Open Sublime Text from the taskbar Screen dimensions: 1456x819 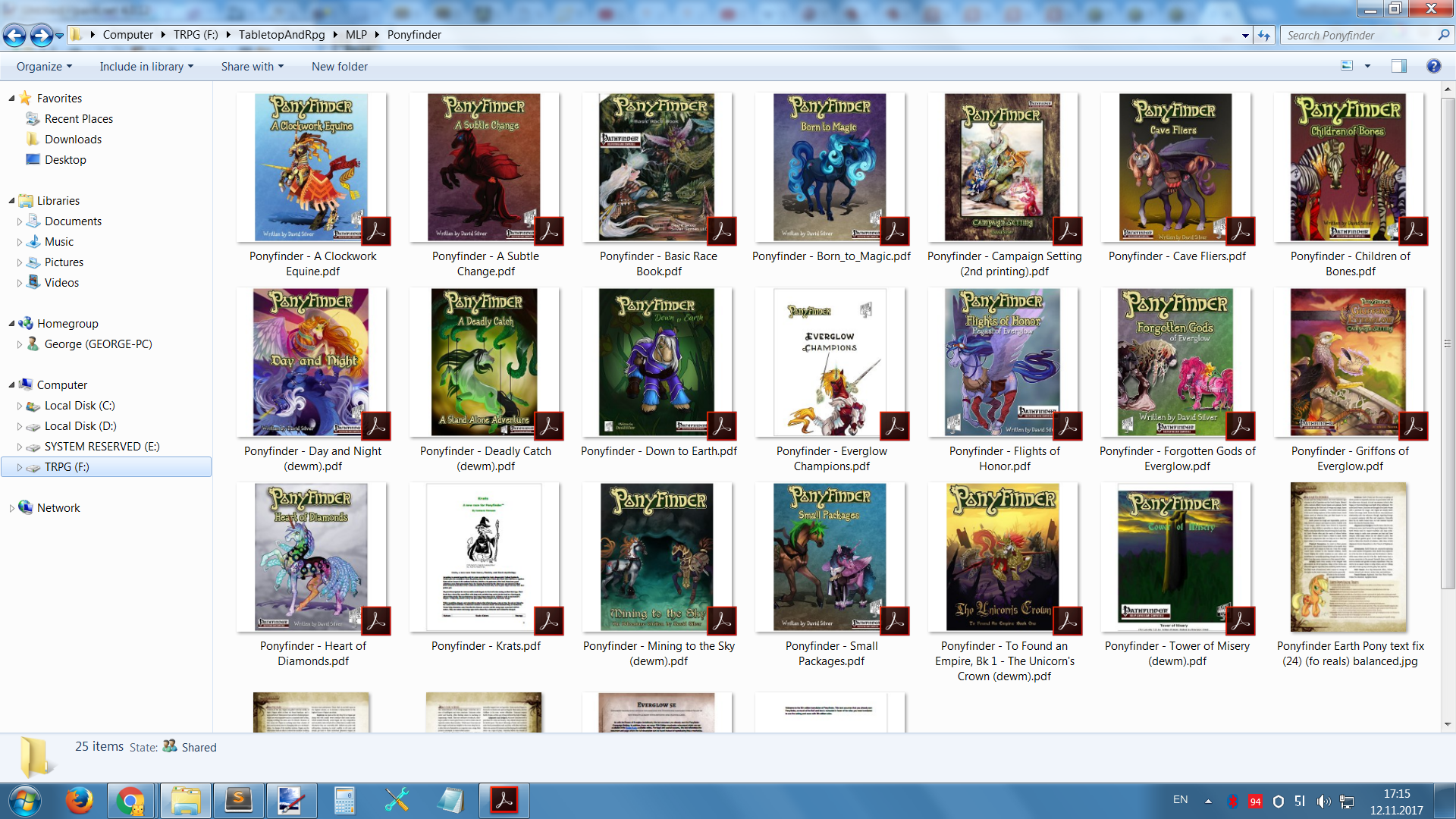[239, 801]
